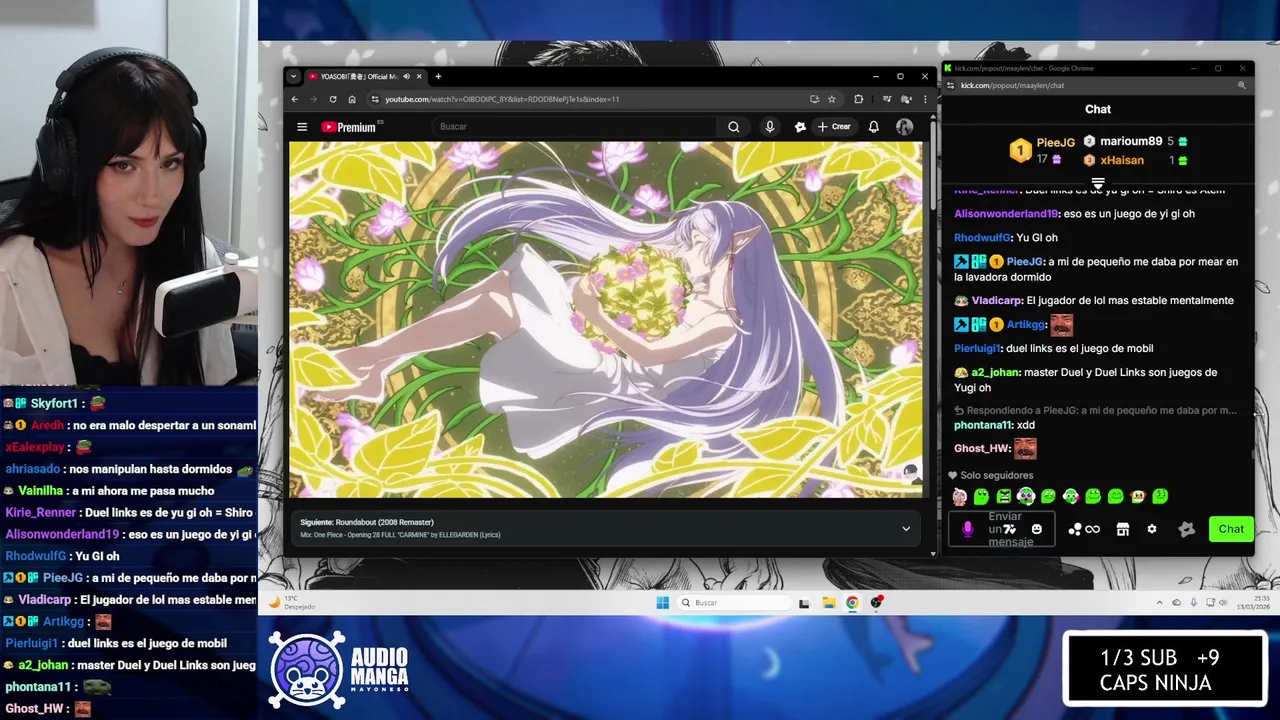
Task: Open the bubbles points icon in chat bar
Action: point(1075,529)
